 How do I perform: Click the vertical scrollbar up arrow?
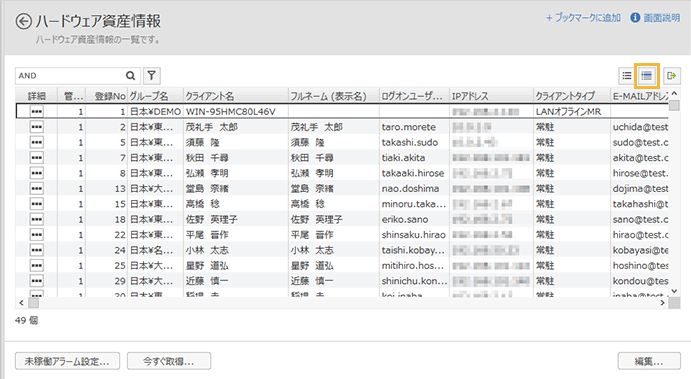coord(674,93)
